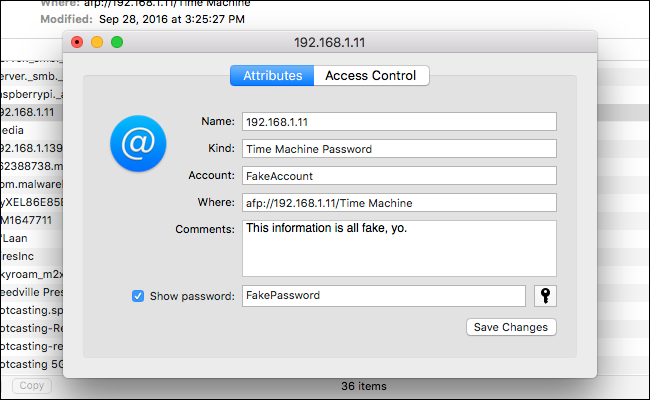Click the Kind field Time Machine Password

point(398,149)
